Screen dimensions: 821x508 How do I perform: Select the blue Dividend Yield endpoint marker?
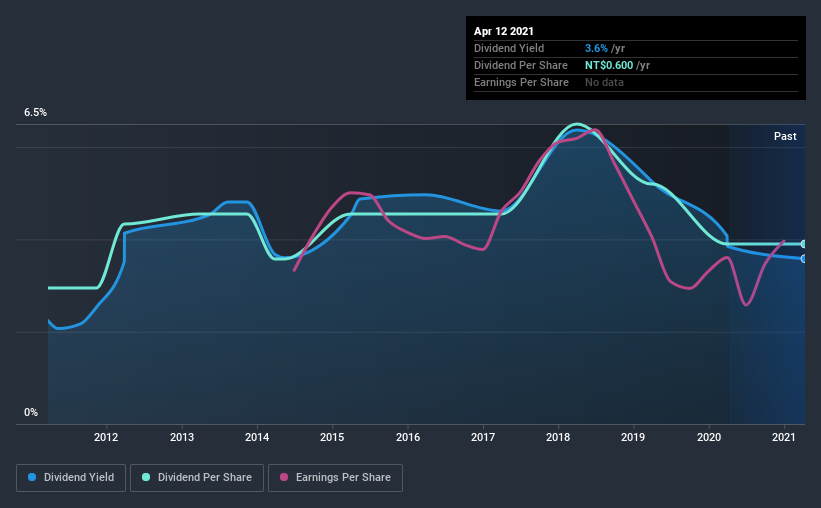803,259
